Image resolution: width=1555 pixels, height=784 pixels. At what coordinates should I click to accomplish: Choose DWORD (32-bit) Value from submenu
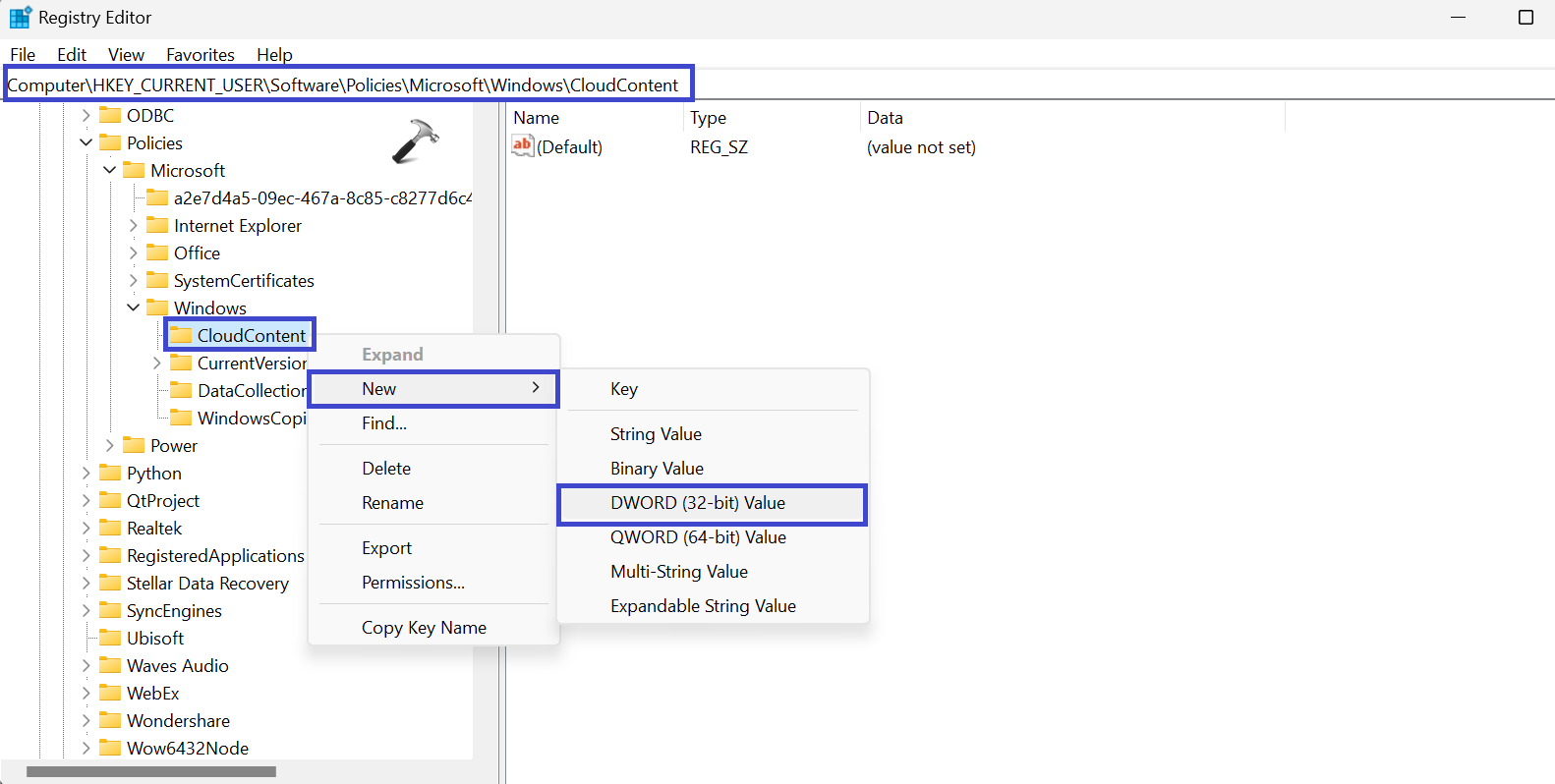point(697,503)
